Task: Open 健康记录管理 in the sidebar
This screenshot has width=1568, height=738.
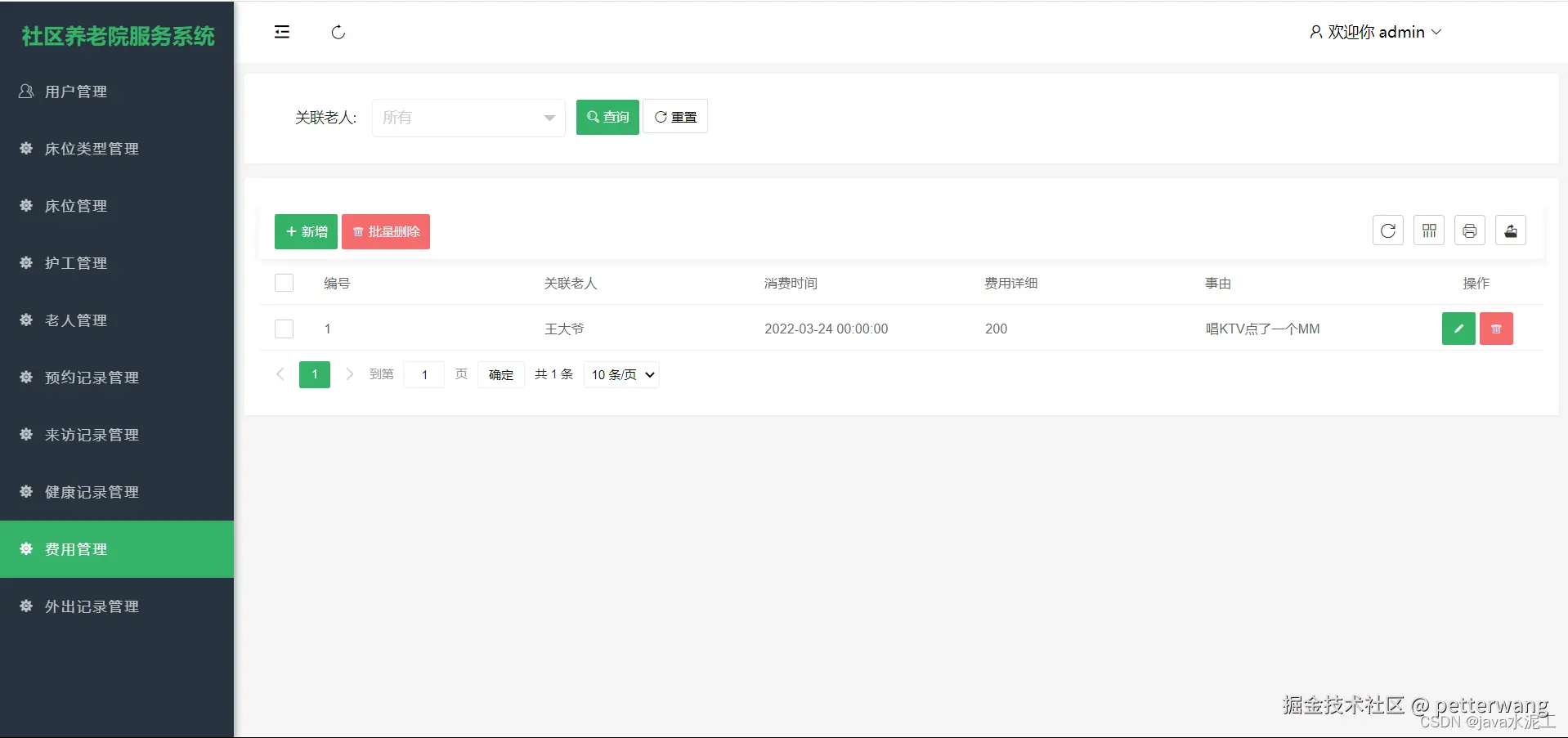Action: coord(92,492)
